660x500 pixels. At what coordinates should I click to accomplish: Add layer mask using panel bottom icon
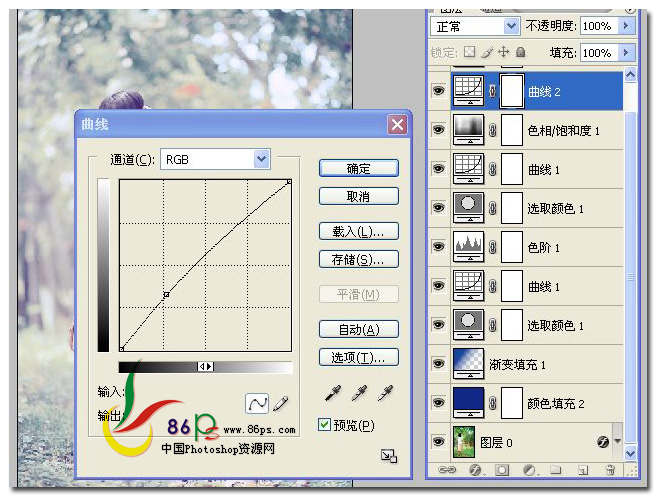(x=502, y=470)
